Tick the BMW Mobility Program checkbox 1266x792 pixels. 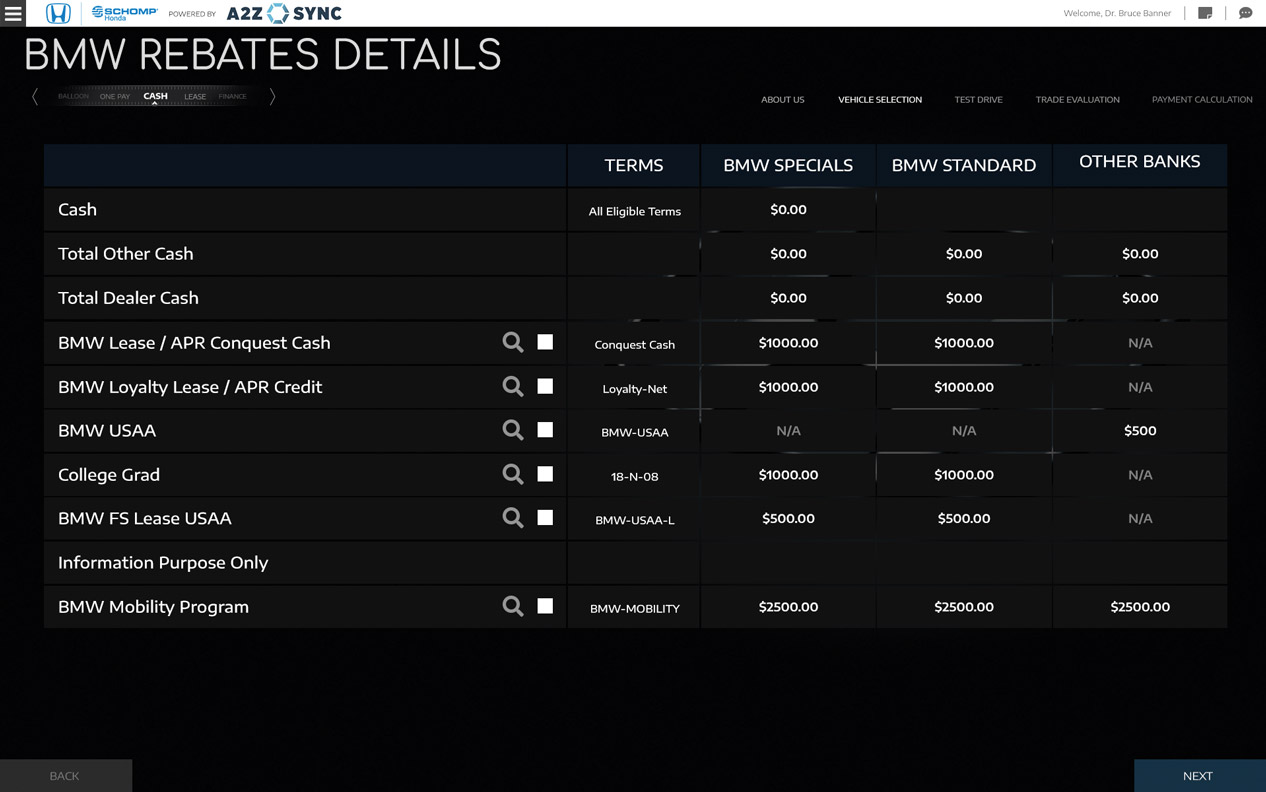tap(545, 606)
